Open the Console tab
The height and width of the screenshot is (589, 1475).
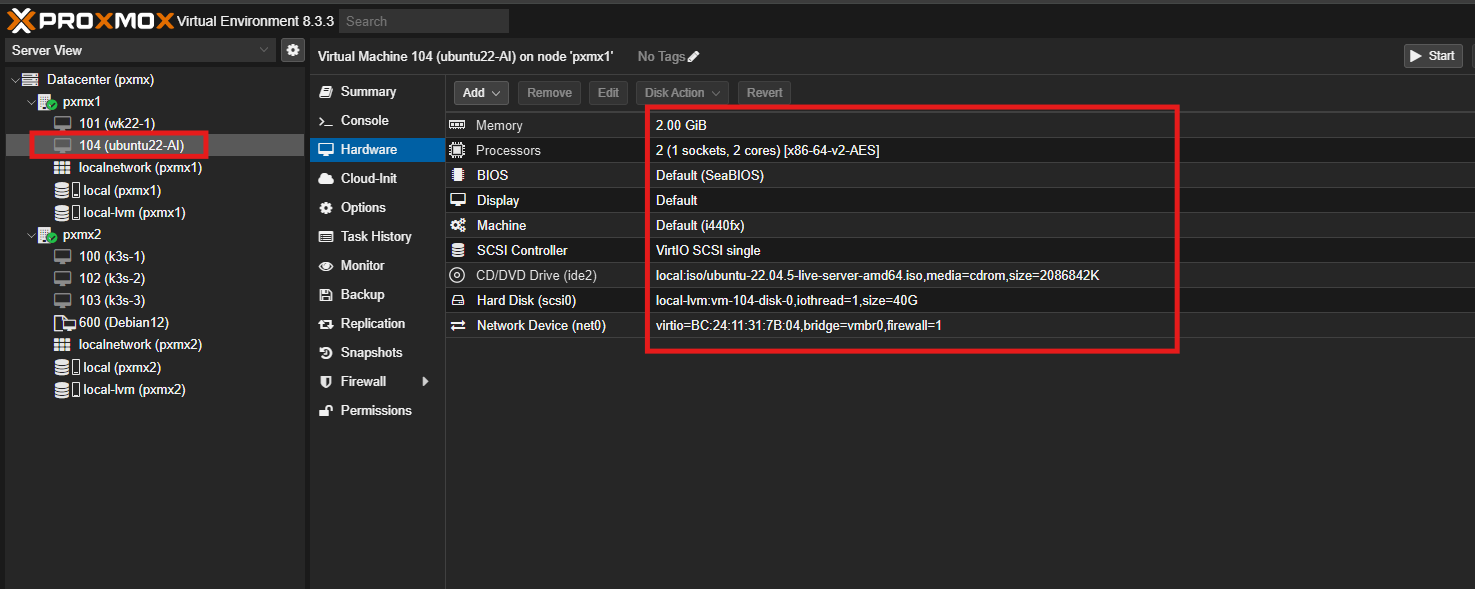pos(377,121)
